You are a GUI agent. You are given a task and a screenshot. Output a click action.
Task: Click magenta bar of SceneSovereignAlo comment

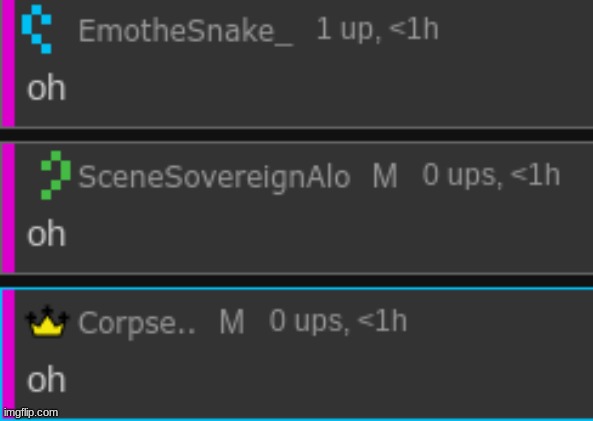[8, 208]
